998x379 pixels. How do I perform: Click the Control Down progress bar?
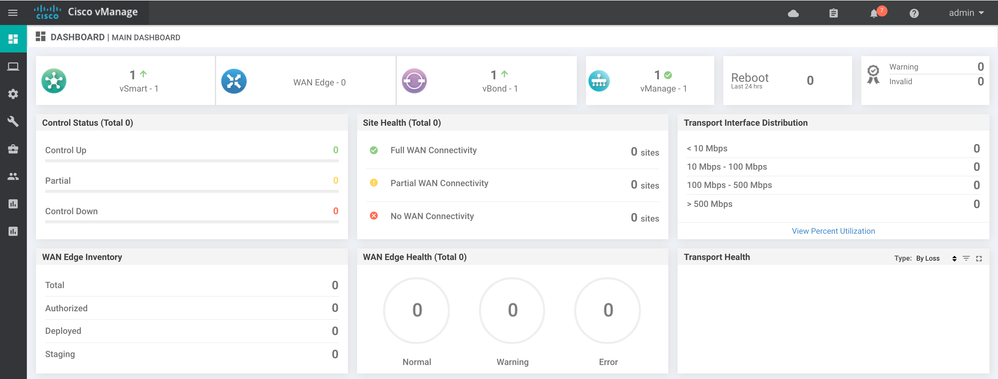192,222
